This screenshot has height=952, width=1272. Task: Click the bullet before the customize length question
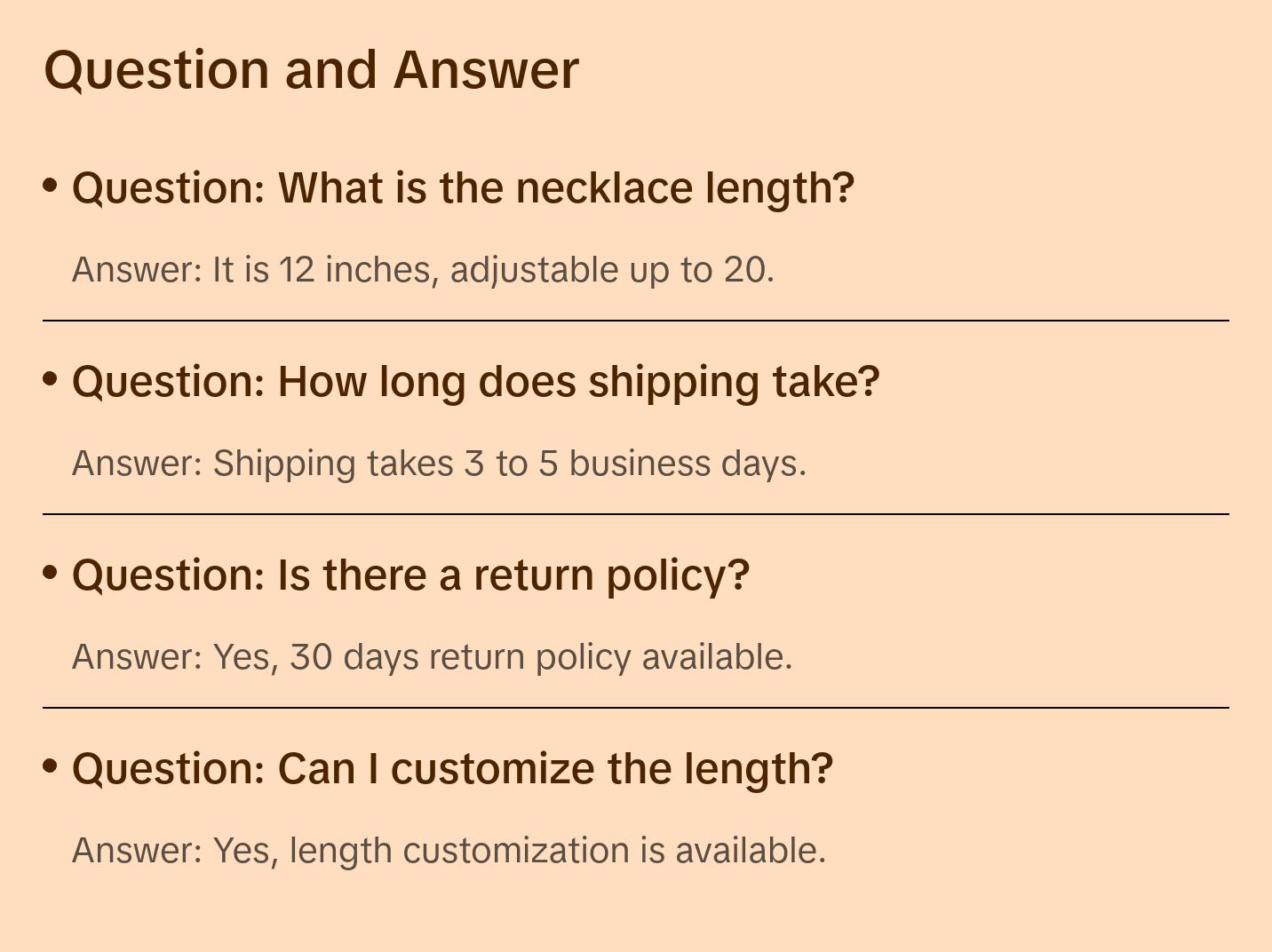click(x=51, y=766)
